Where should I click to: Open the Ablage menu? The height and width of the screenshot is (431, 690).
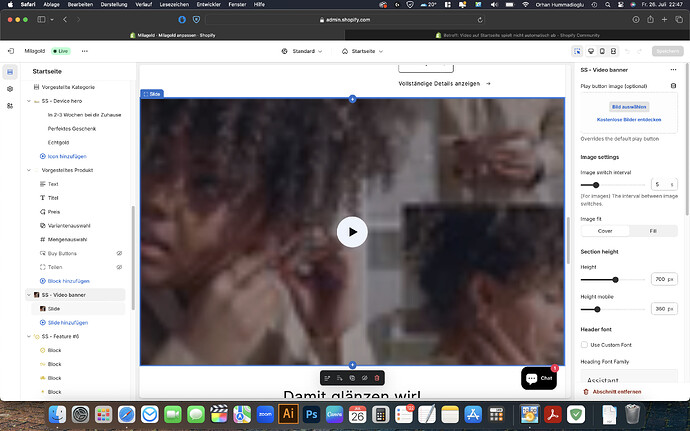[x=51, y=4]
